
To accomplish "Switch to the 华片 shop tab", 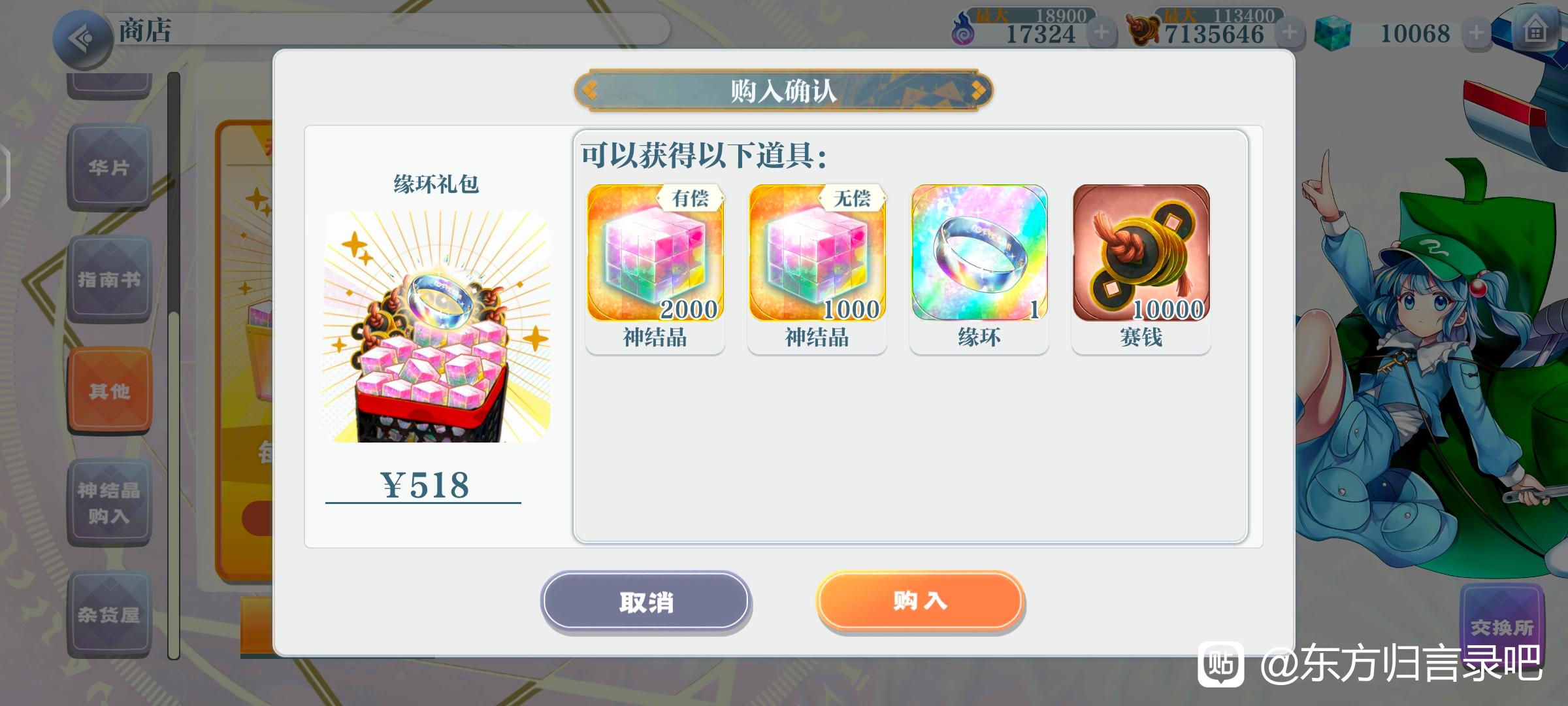I will pos(109,167).
